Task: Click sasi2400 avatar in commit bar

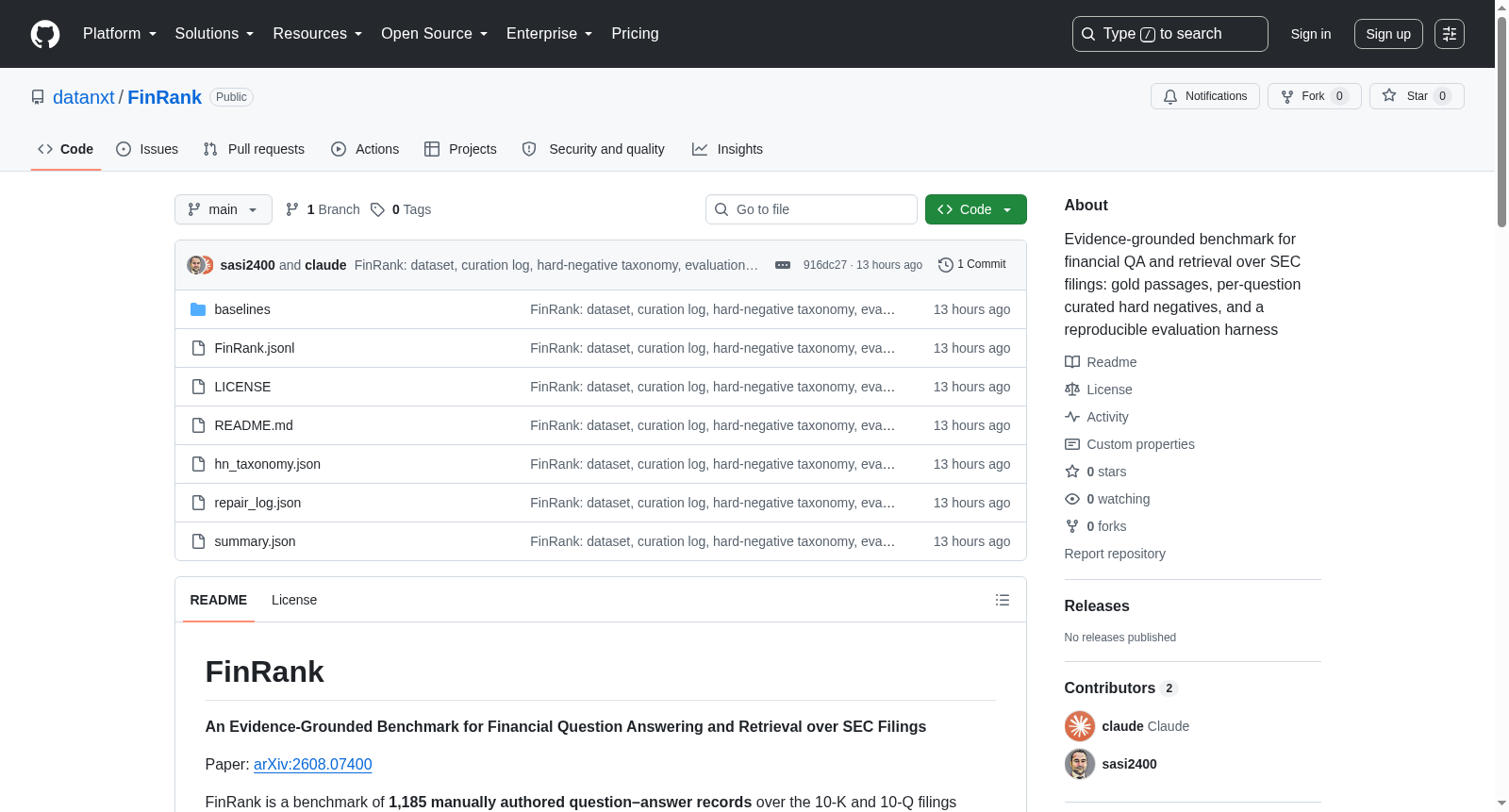Action: click(x=195, y=265)
